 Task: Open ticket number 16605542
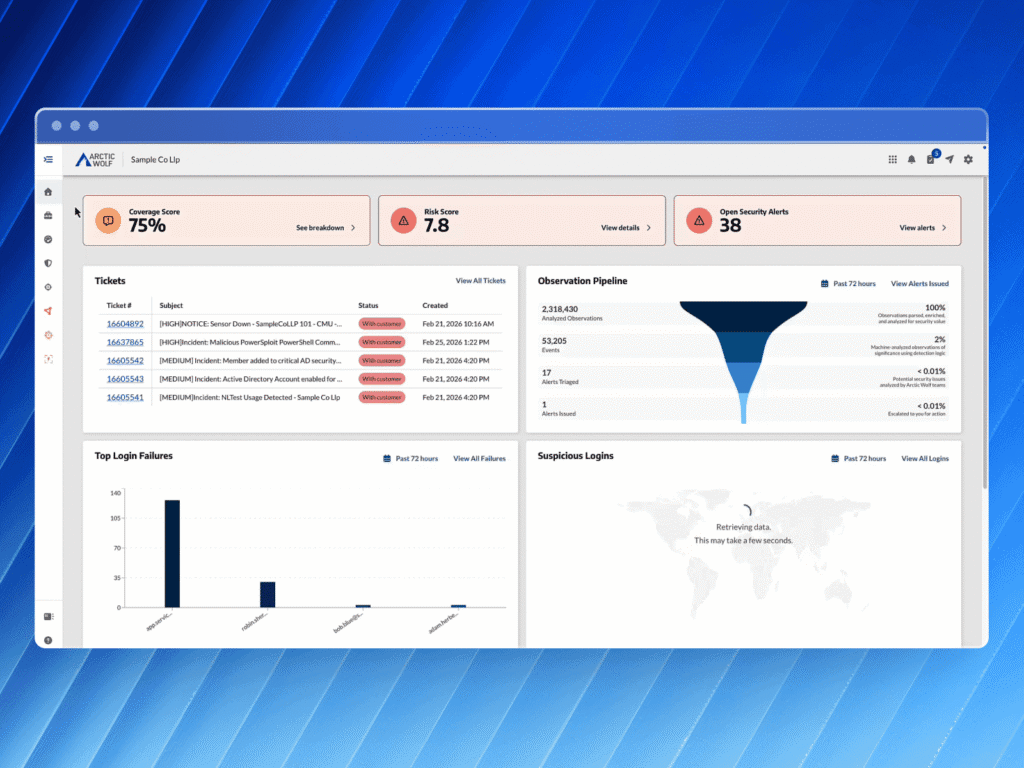[x=125, y=360]
